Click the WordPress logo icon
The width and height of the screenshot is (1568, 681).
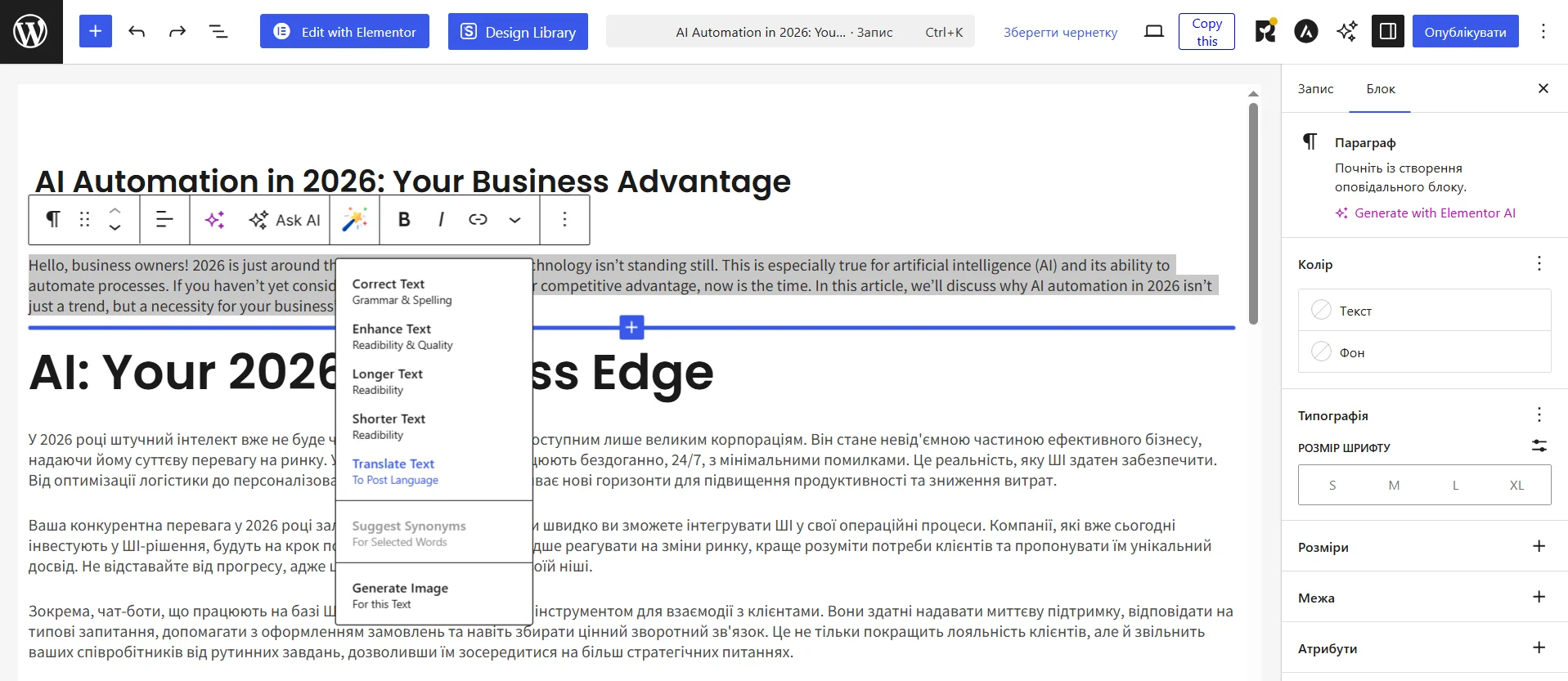tap(30, 32)
